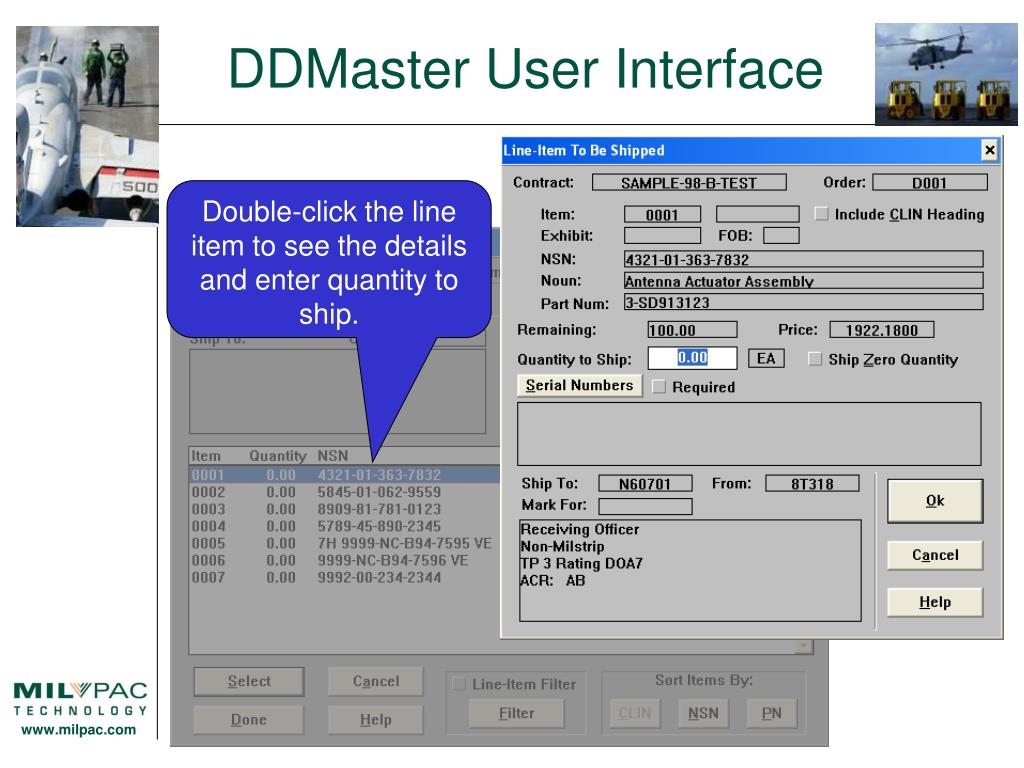Click the FOB field
1024x768 pixels.
click(x=781, y=235)
